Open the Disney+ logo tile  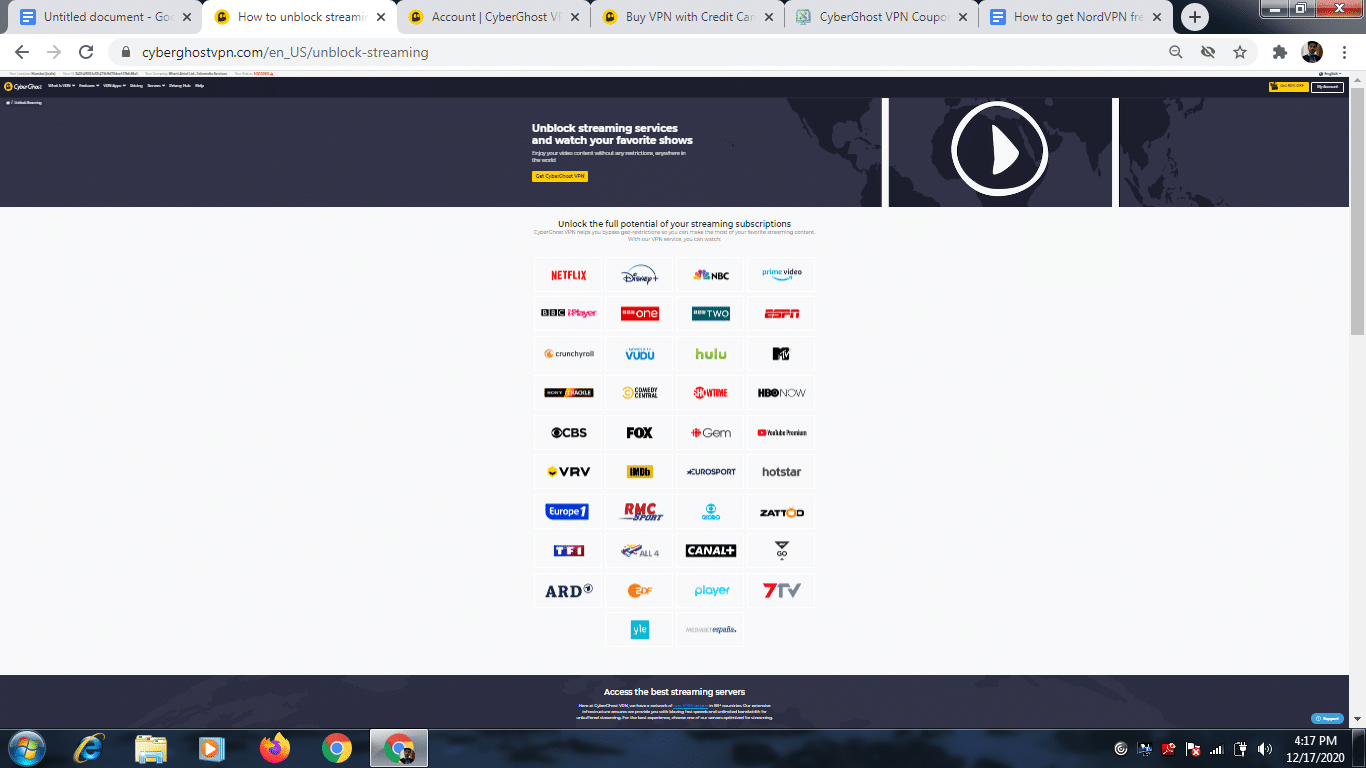(x=640, y=275)
